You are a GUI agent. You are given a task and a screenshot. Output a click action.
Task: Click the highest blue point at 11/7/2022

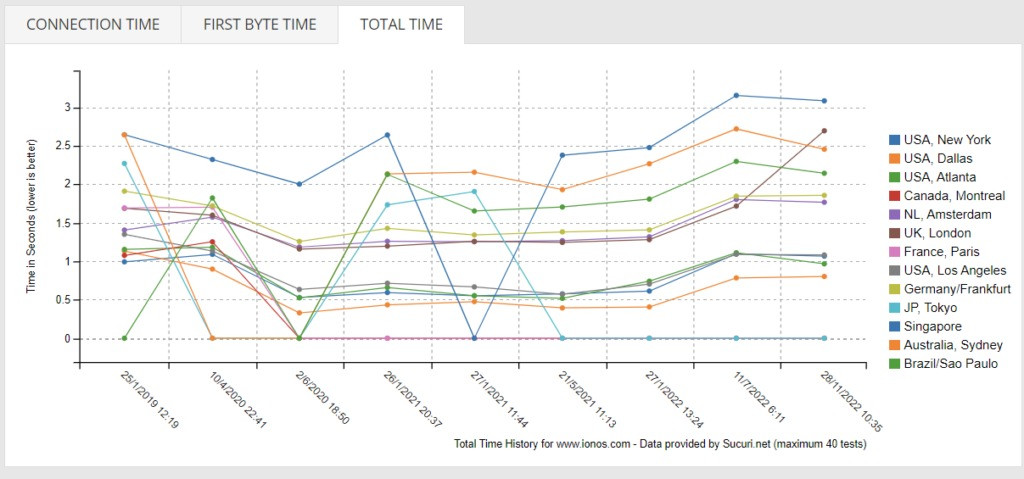coord(736,95)
